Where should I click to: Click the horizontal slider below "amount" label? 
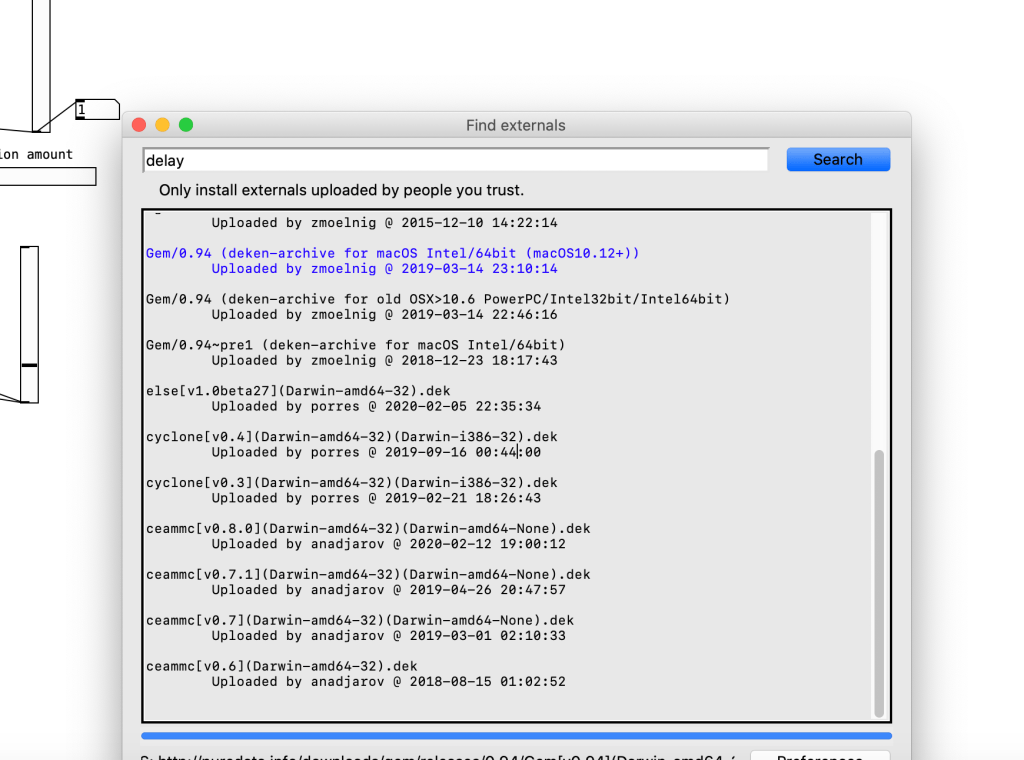pyautogui.click(x=47, y=177)
